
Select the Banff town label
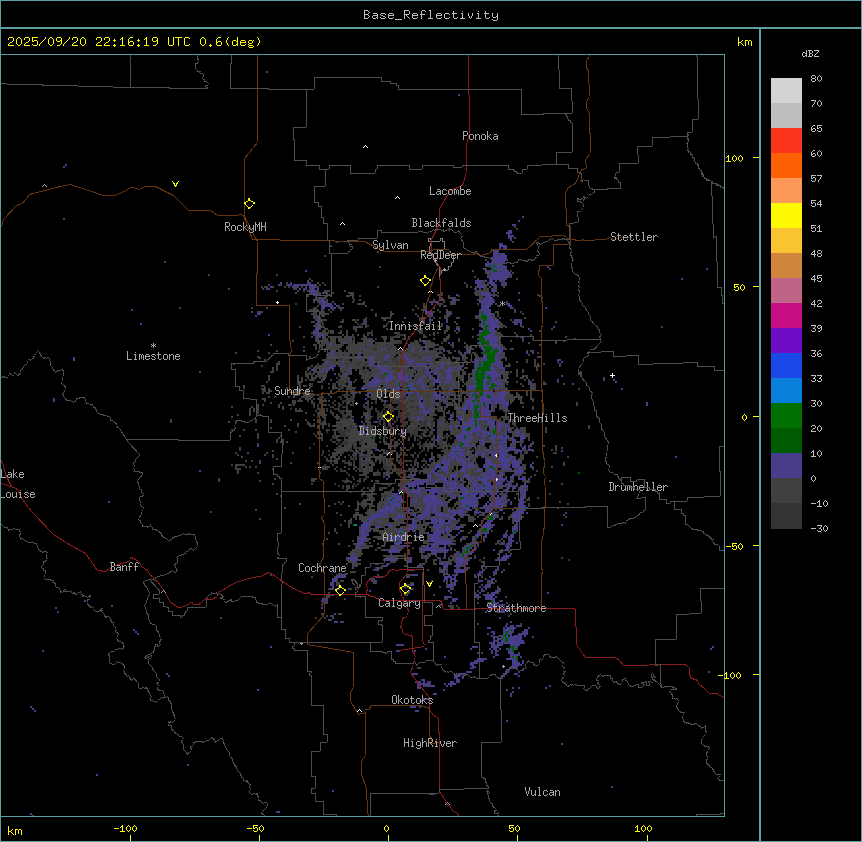coord(124,567)
